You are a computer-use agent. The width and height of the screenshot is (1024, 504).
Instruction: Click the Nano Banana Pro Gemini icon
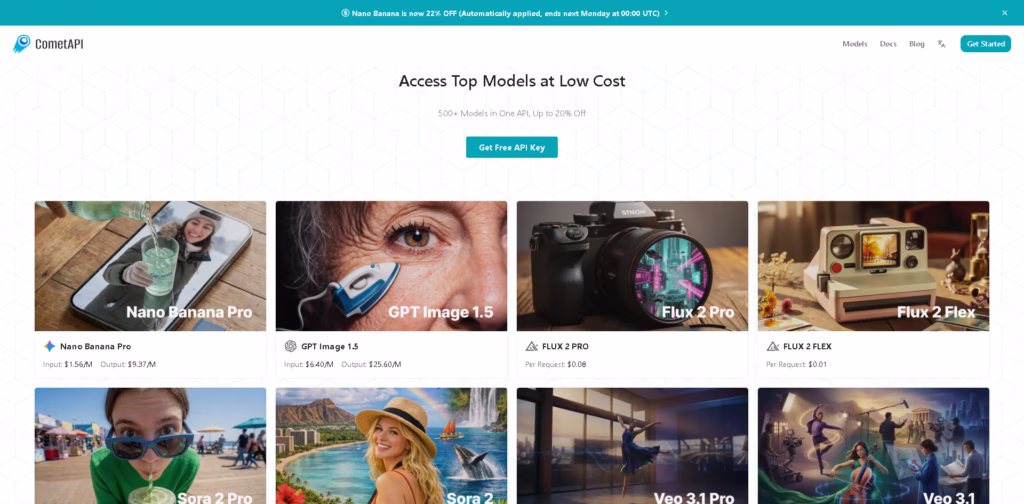[50, 346]
